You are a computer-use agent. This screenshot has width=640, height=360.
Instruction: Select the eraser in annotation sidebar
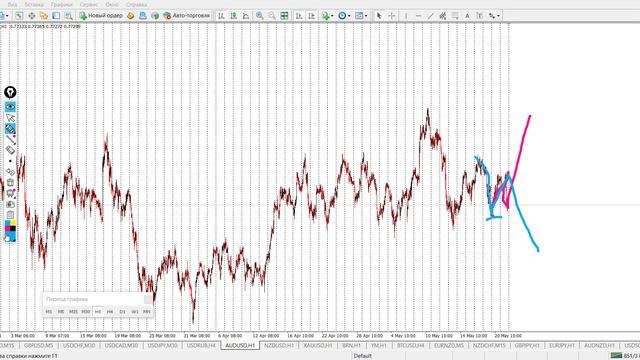point(10,150)
